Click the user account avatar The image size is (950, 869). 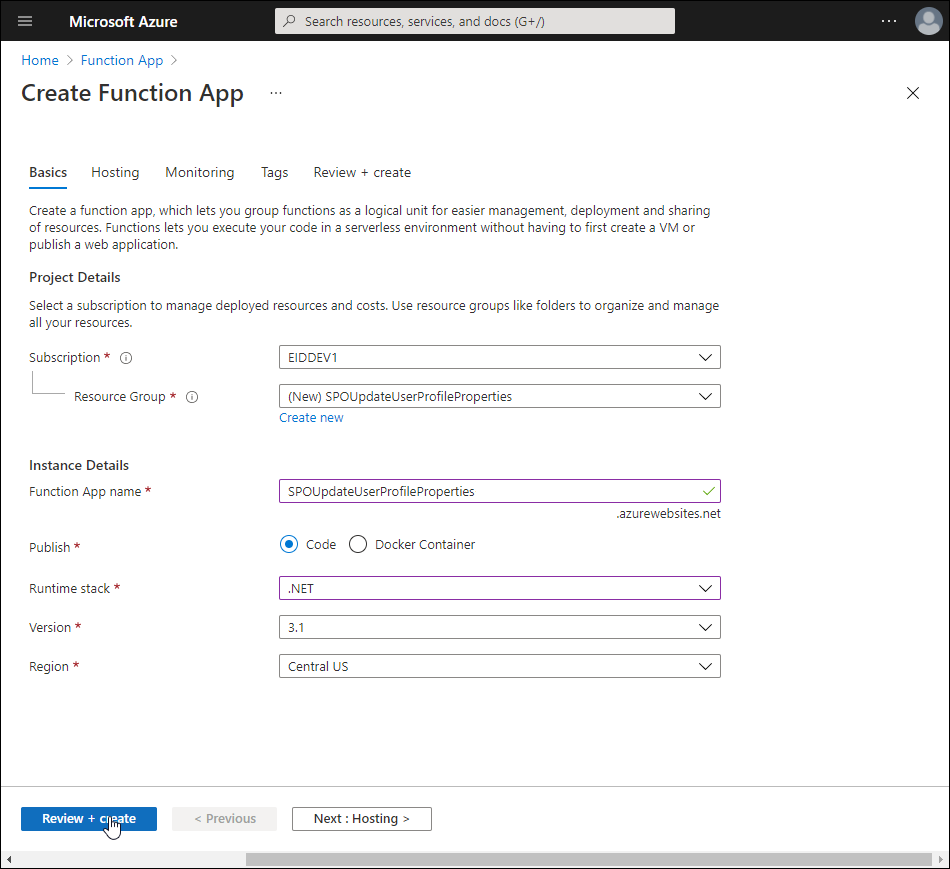(x=928, y=21)
